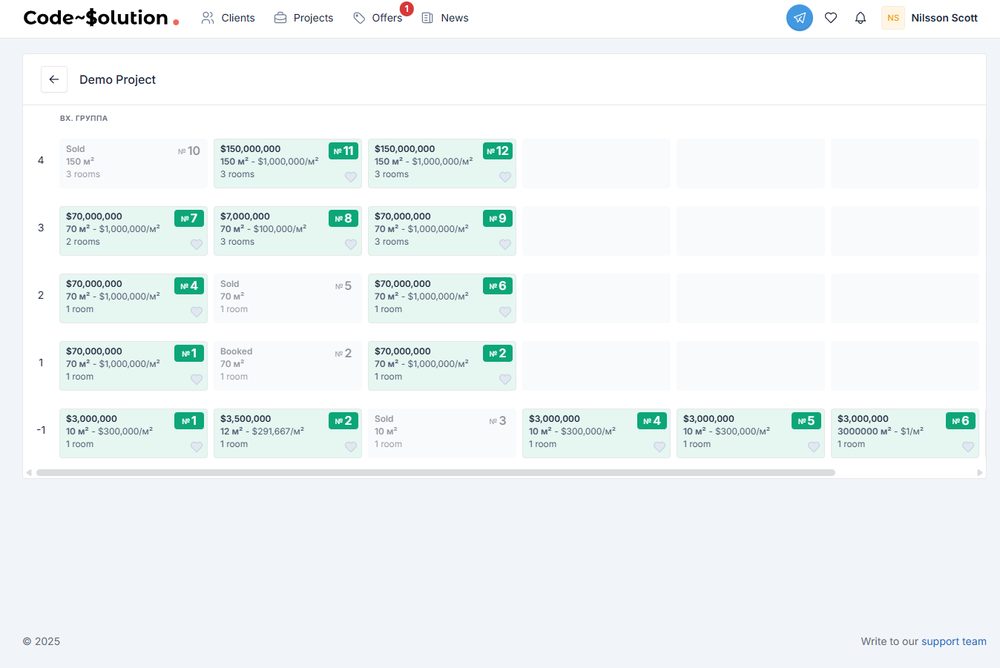Click the © 2025 footer text
Viewport: 1000px width, 668px height.
[41, 641]
